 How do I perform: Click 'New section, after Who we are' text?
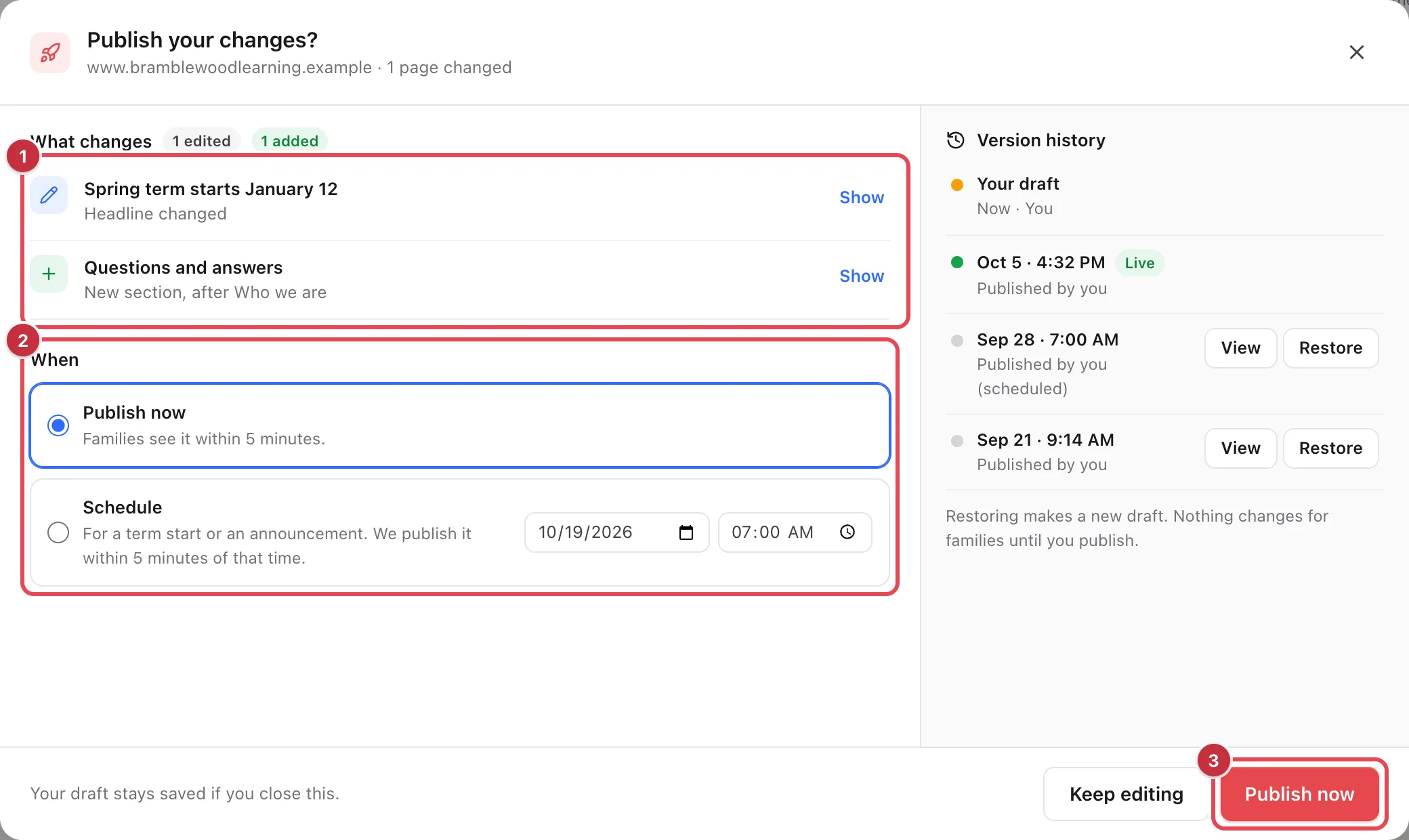205,293
